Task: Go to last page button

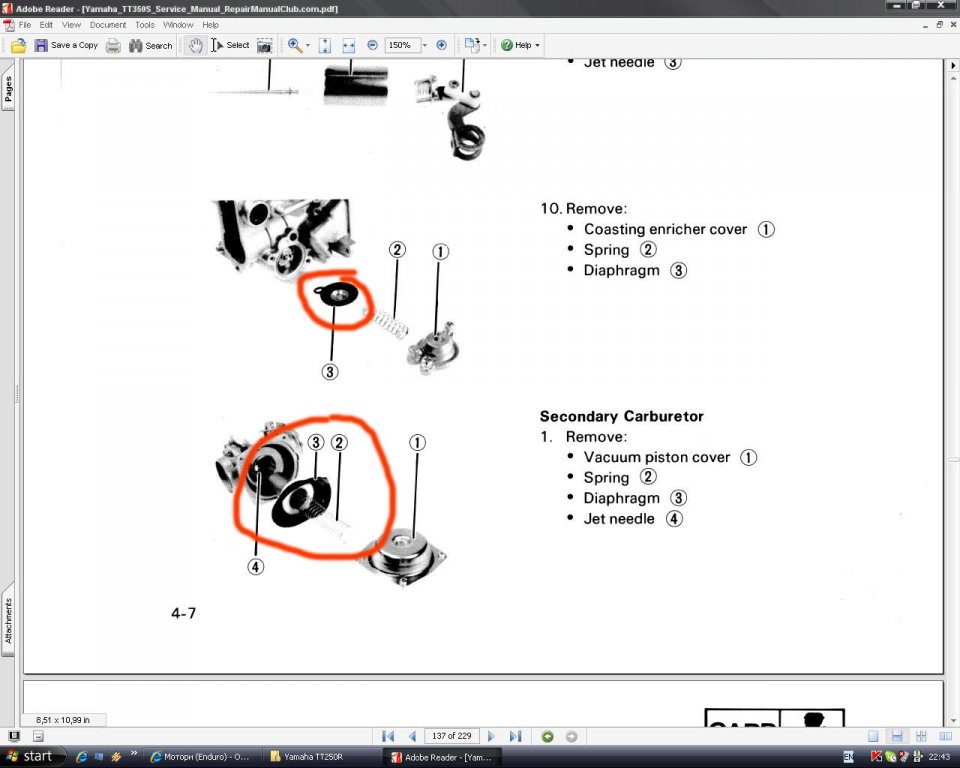Action: pyautogui.click(x=516, y=736)
